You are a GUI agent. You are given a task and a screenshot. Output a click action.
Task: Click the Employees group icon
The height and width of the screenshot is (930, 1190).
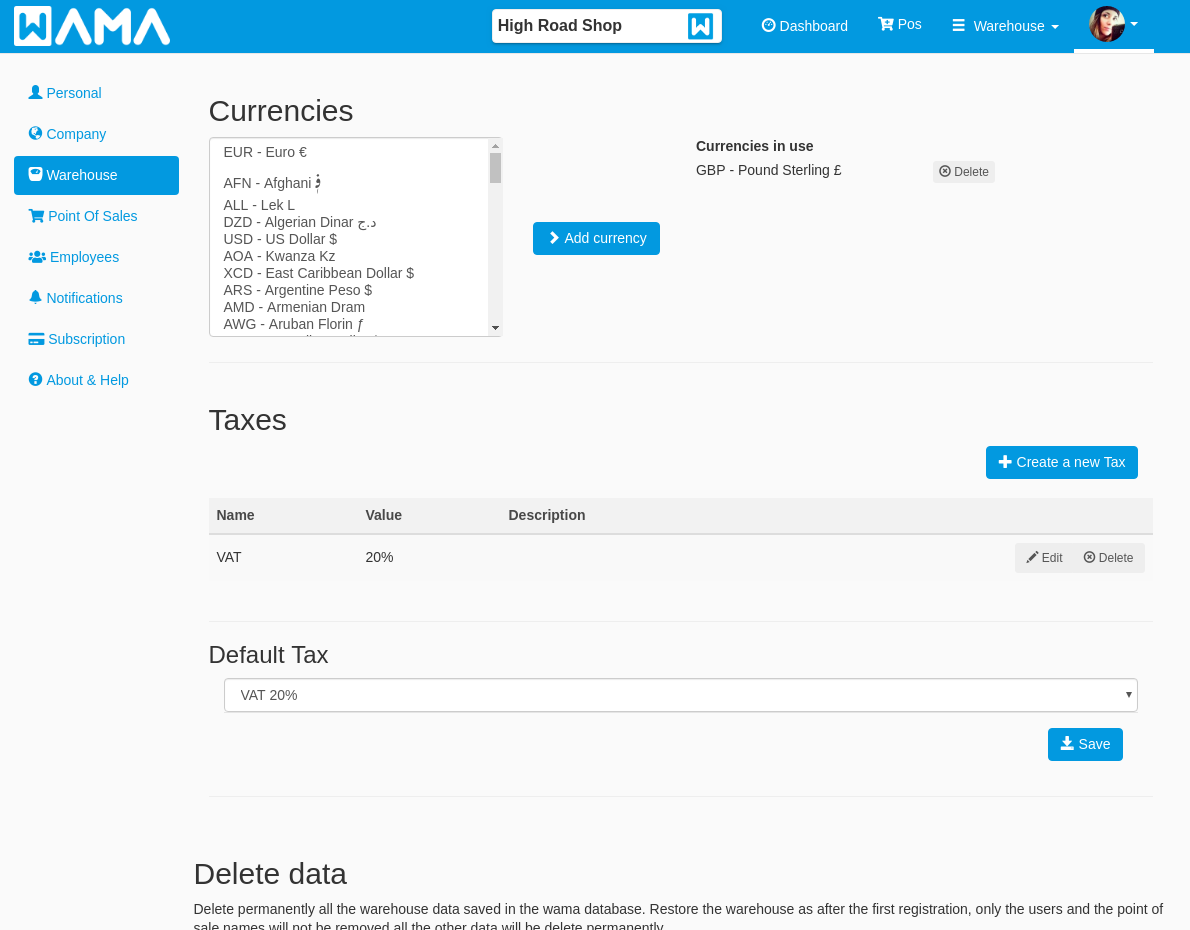pyautogui.click(x=36, y=257)
